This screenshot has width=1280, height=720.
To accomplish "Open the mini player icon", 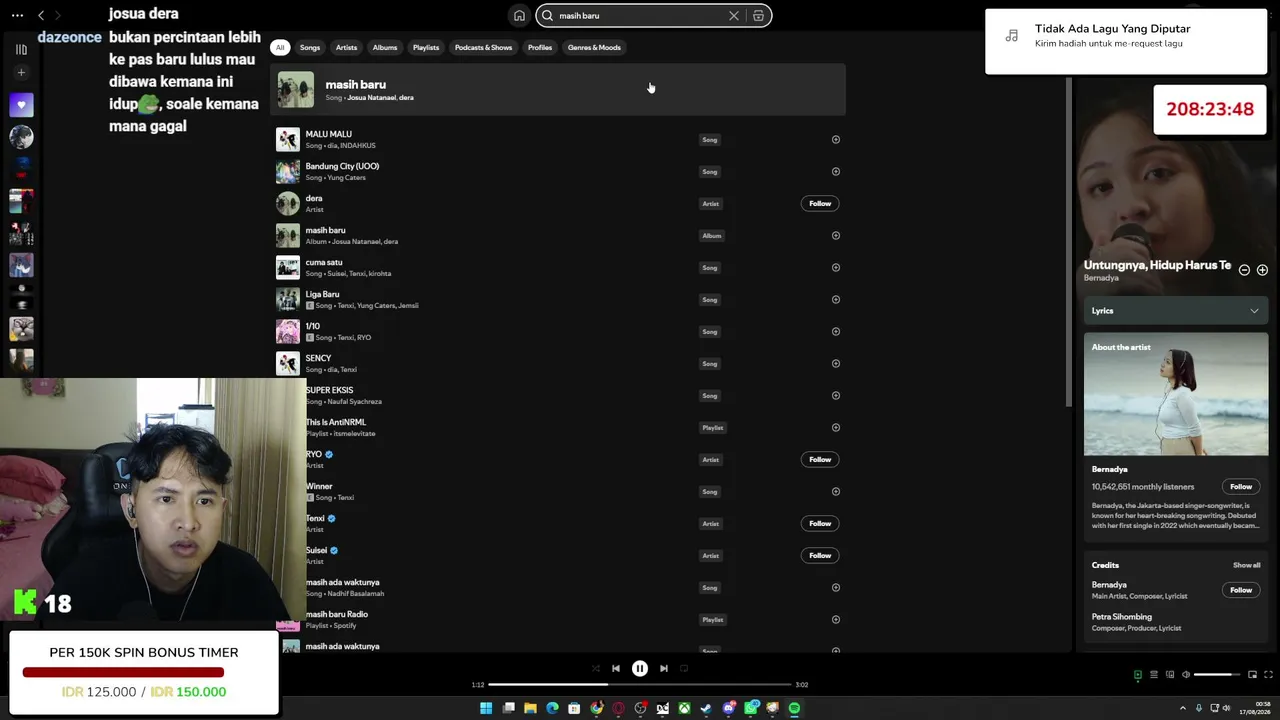I will [x=1252, y=675].
